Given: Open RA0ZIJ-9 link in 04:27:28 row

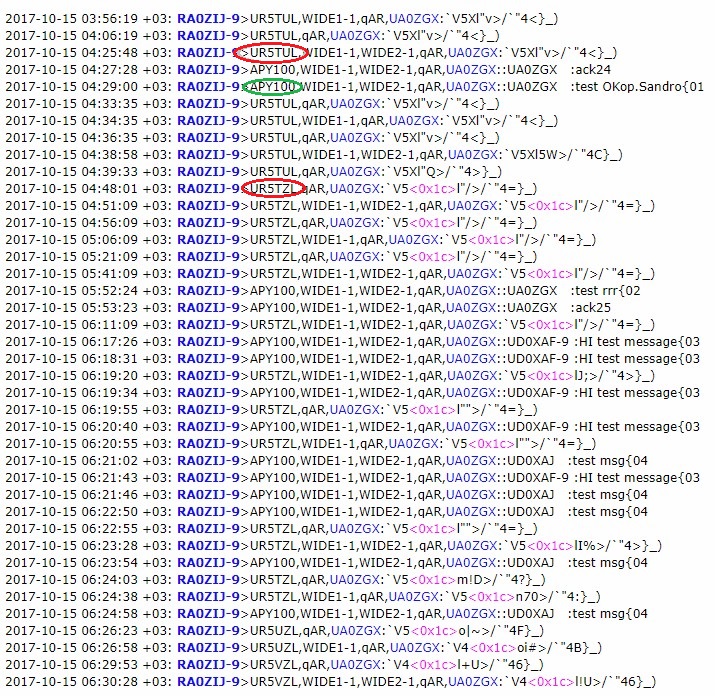Looking at the screenshot, I should pos(207,69).
